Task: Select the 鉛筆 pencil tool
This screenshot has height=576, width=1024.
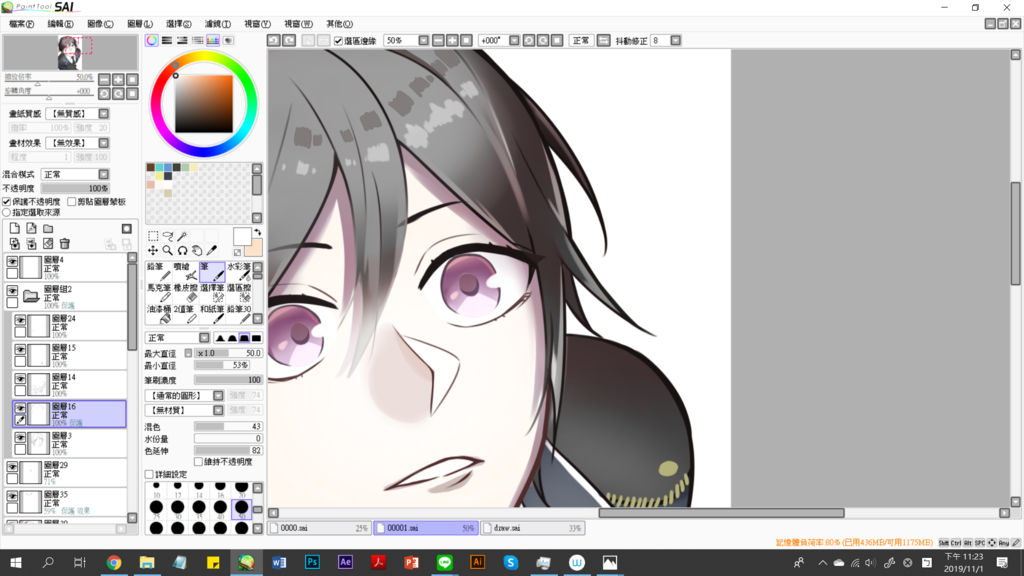Action: point(159,272)
